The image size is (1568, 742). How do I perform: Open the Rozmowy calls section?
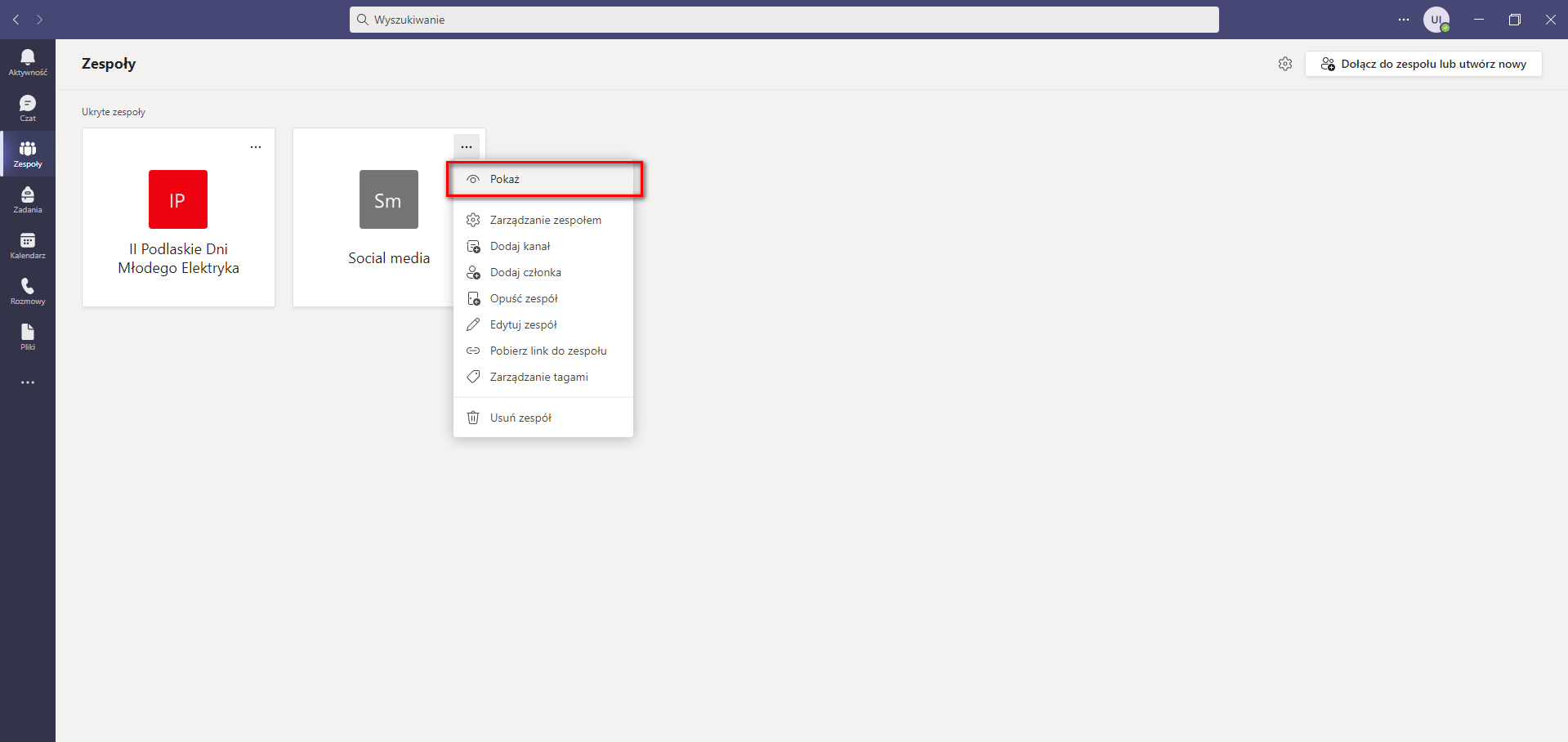coord(28,291)
